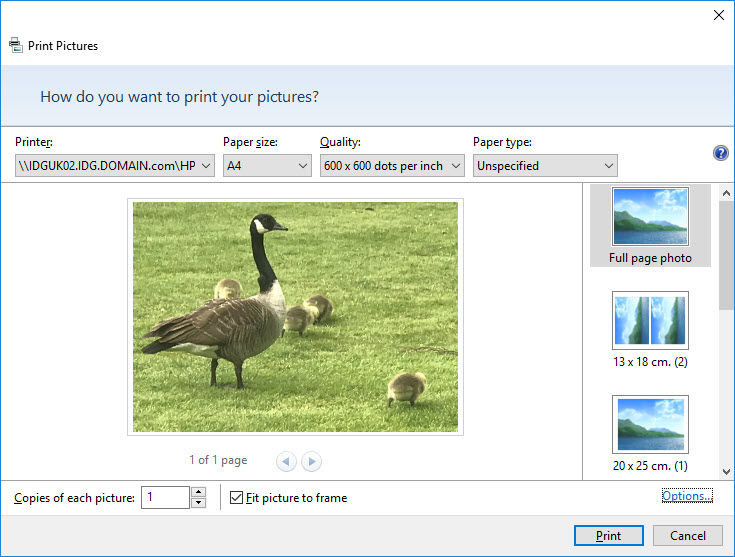Click the copies of each picture field
735x557 pixels.
pos(164,497)
